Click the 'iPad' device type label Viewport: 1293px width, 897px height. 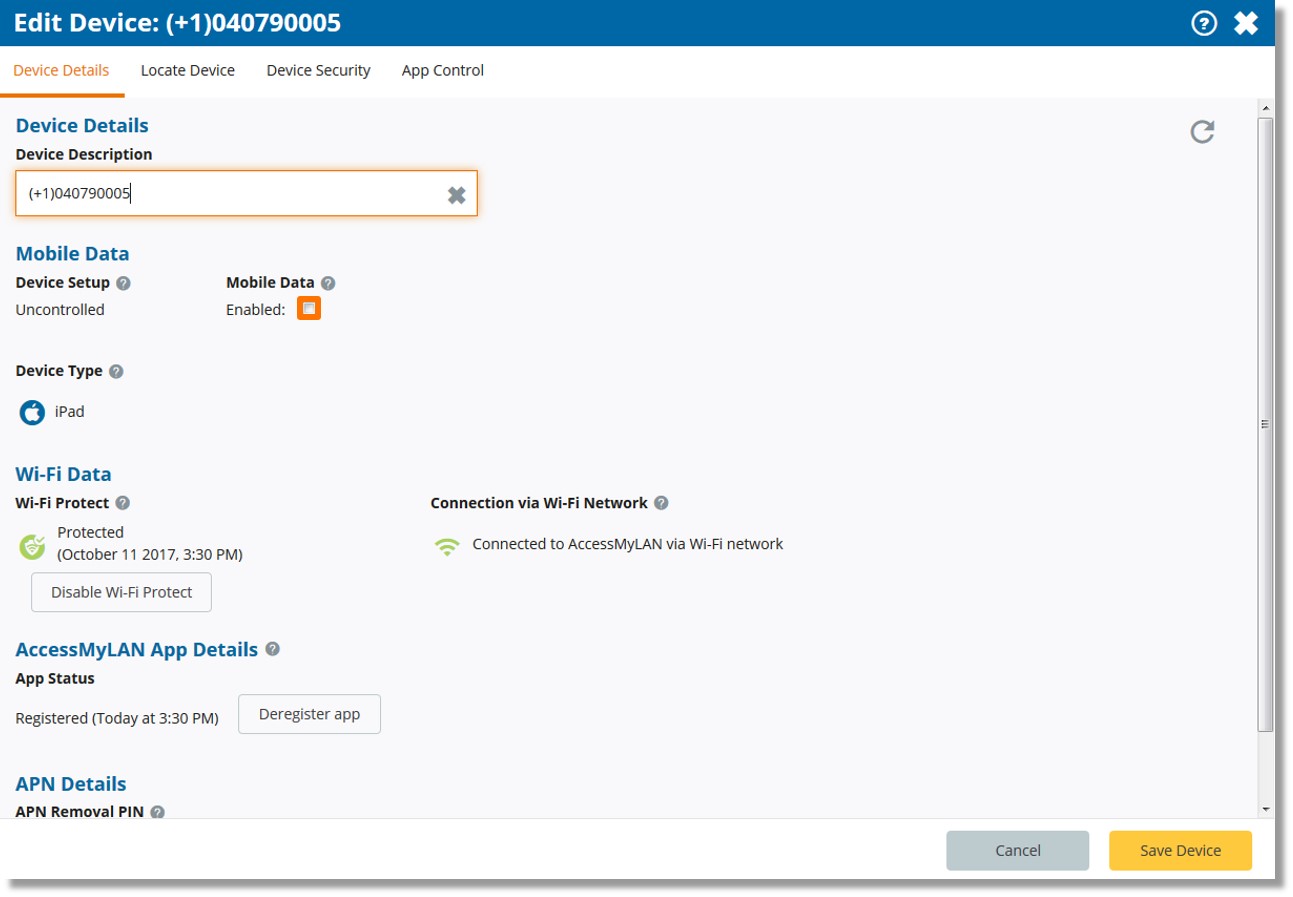tap(70, 411)
